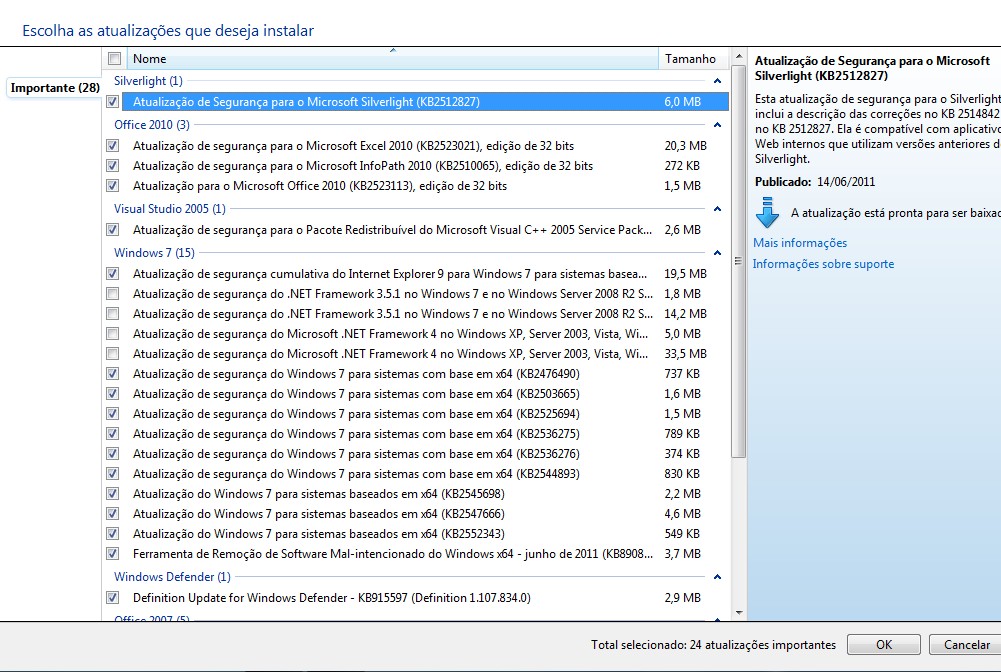This screenshot has height=672, width=1001.
Task: Sort by the Tamanho column header
Action: [691, 59]
